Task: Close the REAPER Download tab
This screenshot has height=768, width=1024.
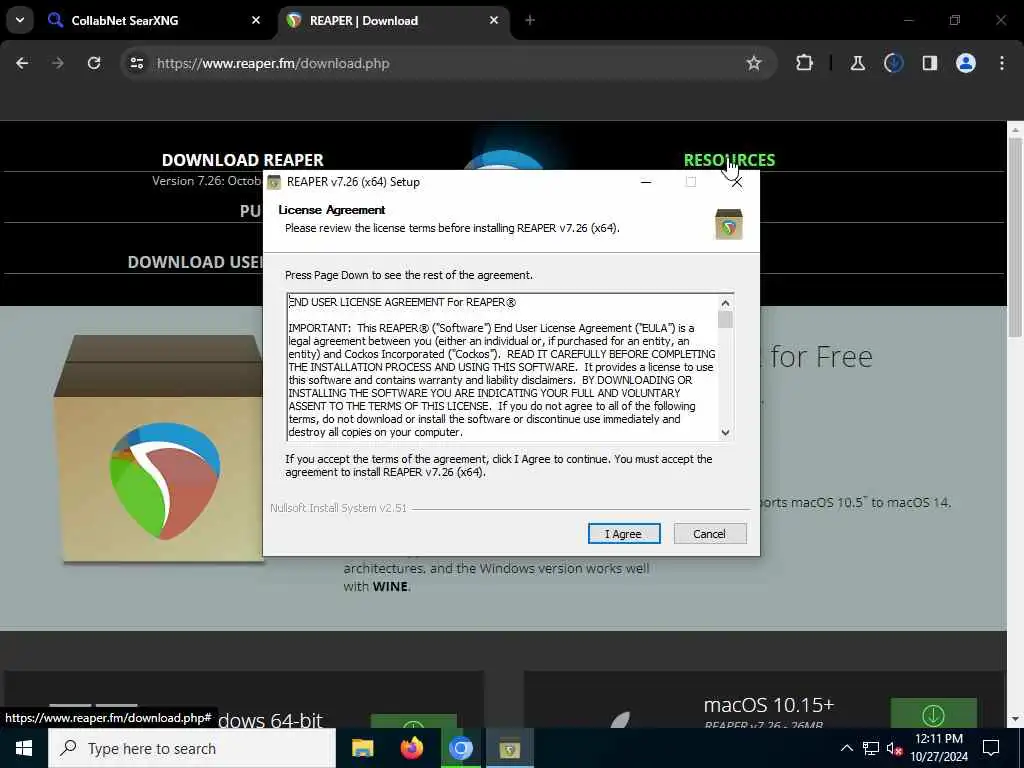Action: (x=494, y=20)
